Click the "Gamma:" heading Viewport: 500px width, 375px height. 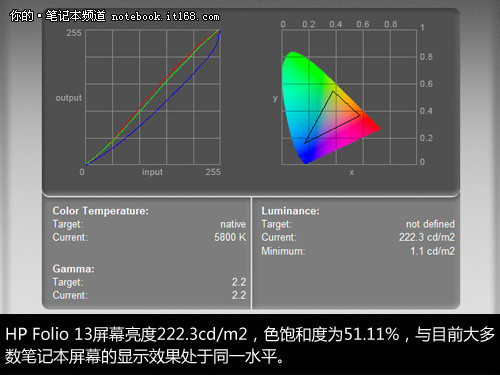click(73, 269)
